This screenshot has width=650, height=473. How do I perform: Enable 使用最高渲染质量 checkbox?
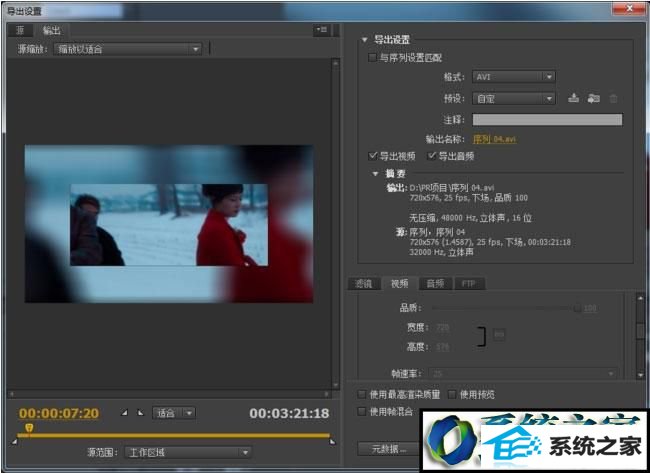[x=362, y=394]
